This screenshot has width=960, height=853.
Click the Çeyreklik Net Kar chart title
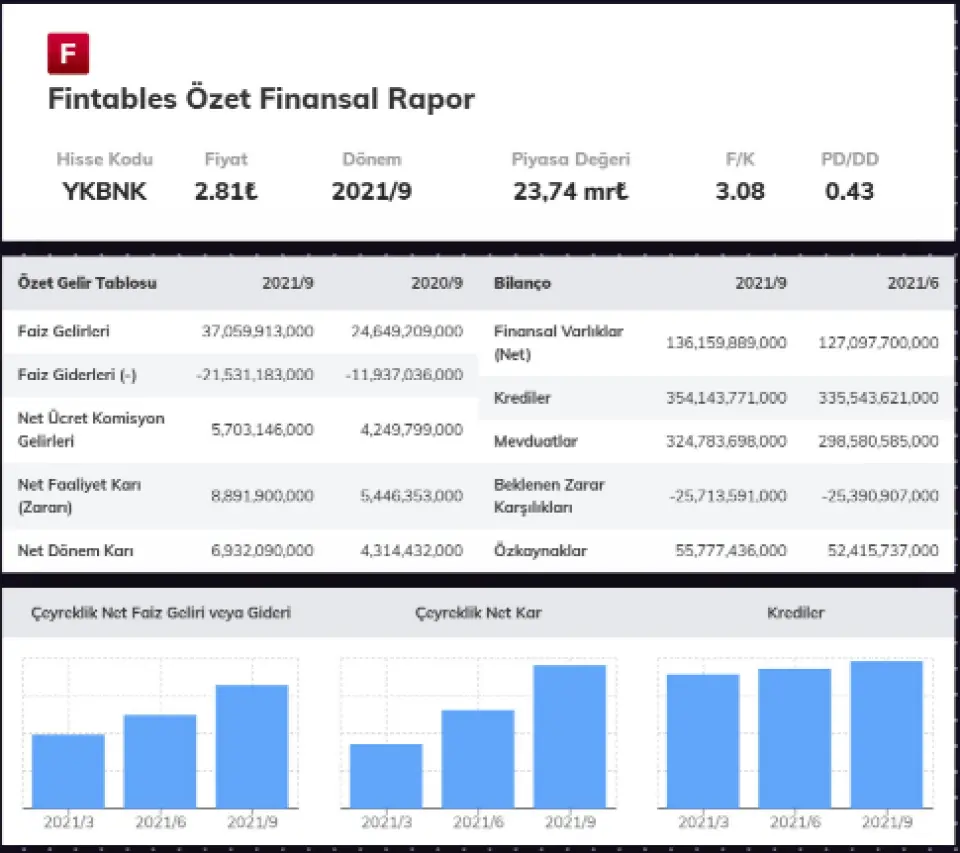[478, 612]
